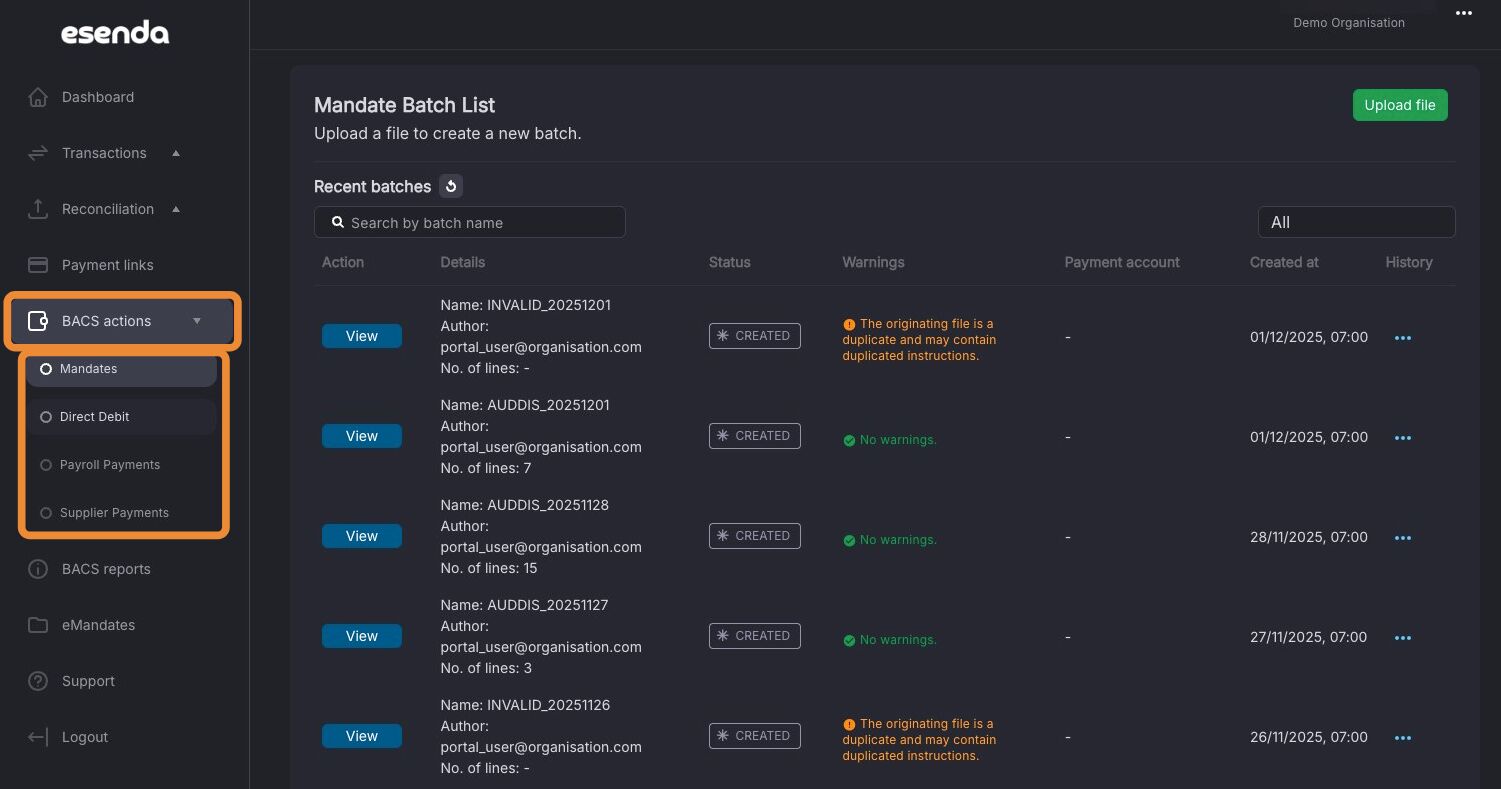The width and height of the screenshot is (1501, 789).
Task: Click the Logout arrow icon
Action: [38, 737]
